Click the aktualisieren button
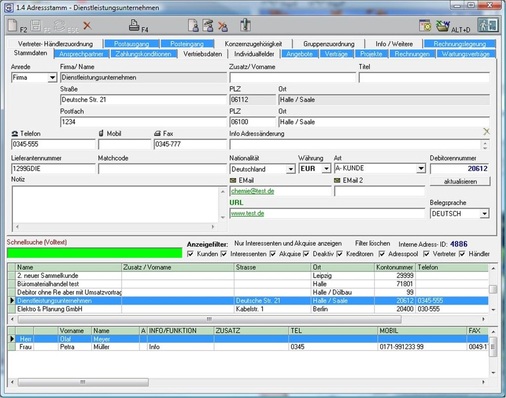 460,182
